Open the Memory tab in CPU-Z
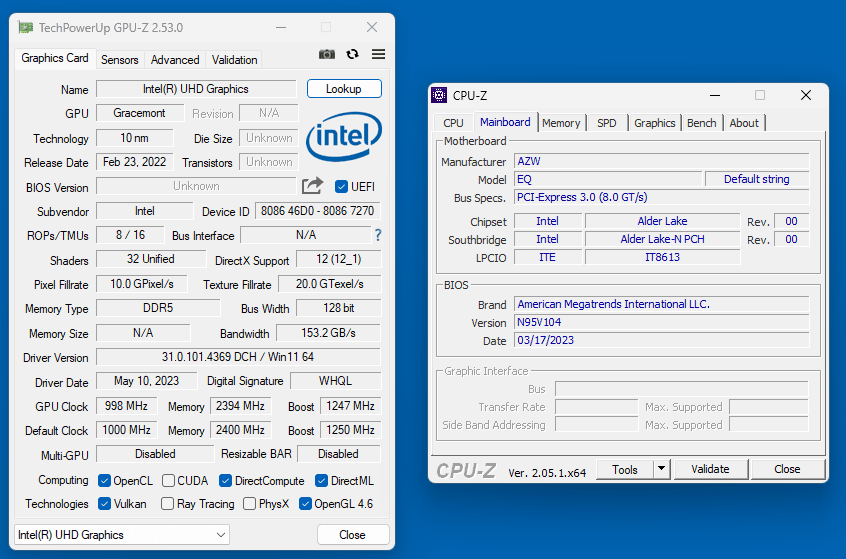 point(561,123)
